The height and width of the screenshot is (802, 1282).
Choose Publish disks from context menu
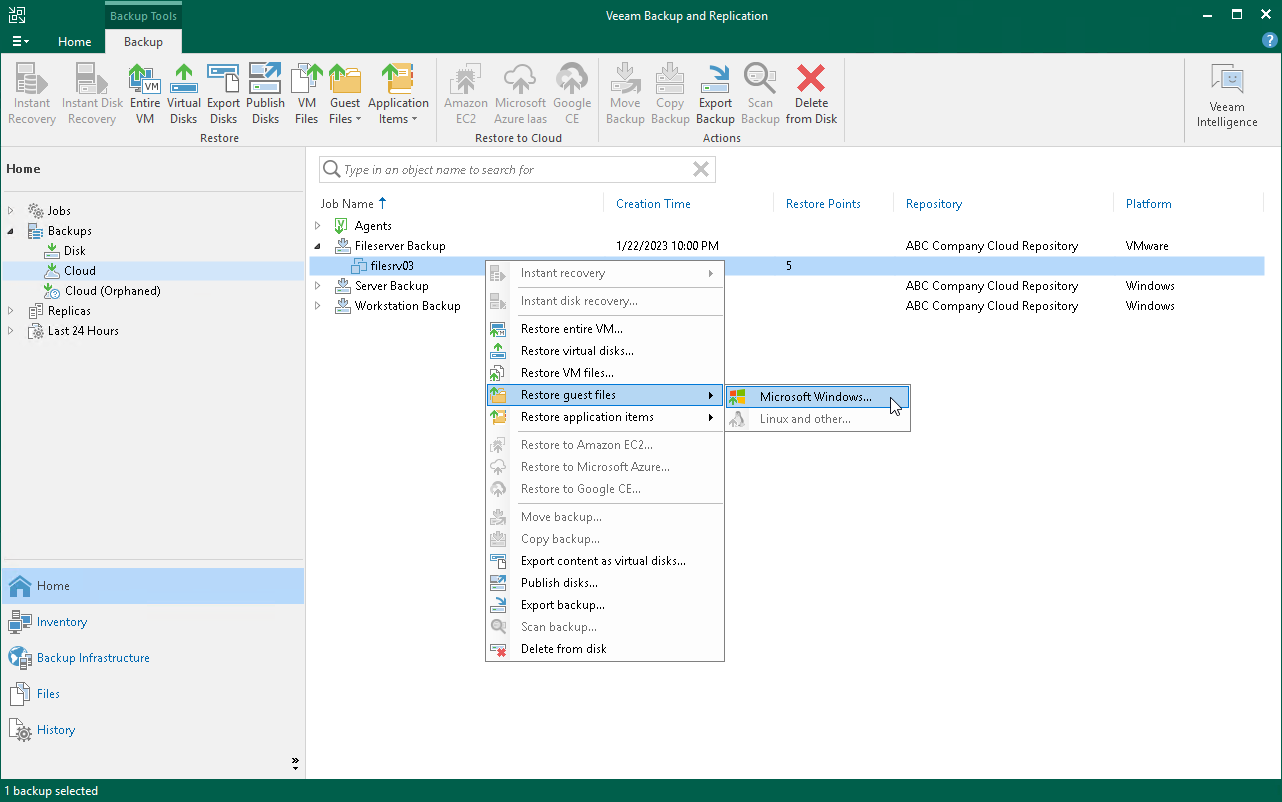coord(604,583)
